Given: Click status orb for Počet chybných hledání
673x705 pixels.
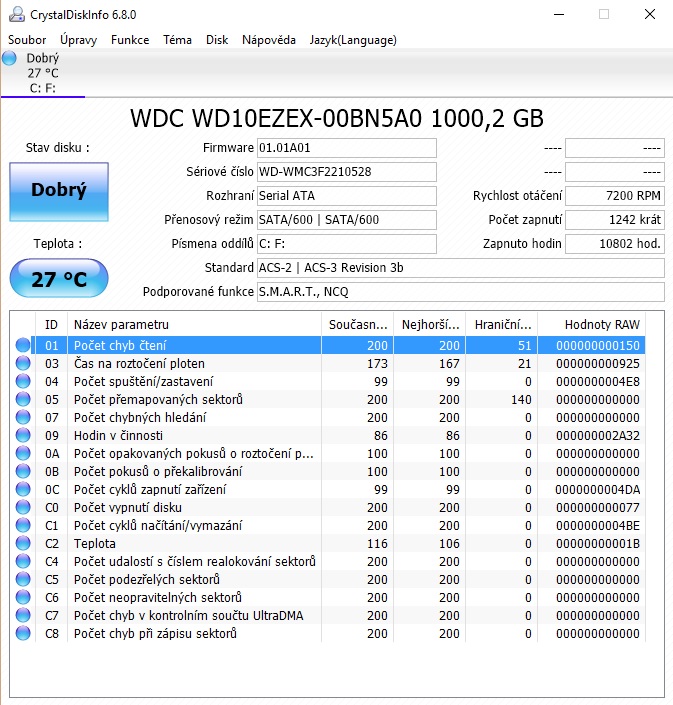Looking at the screenshot, I should [x=23, y=417].
